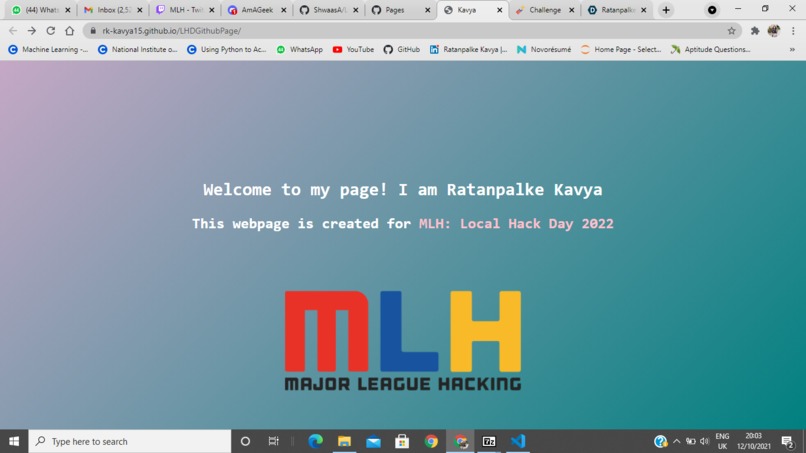806x453 pixels.
Task: Open the Chrome three-dot menu
Action: pos(793,31)
